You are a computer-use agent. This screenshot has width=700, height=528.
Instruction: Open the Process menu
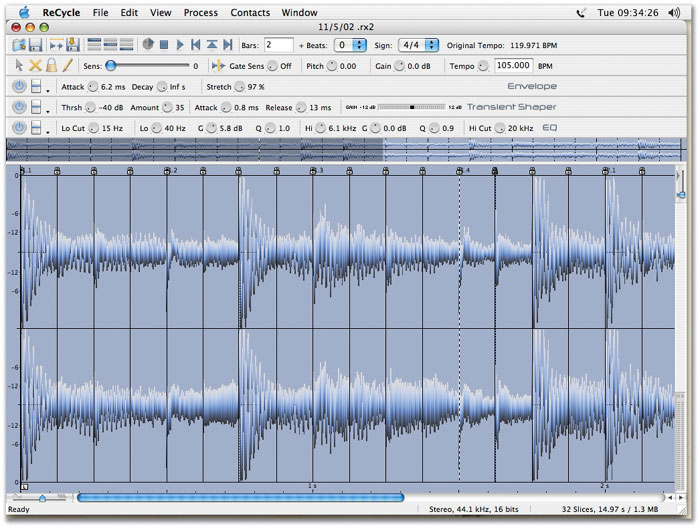(201, 13)
